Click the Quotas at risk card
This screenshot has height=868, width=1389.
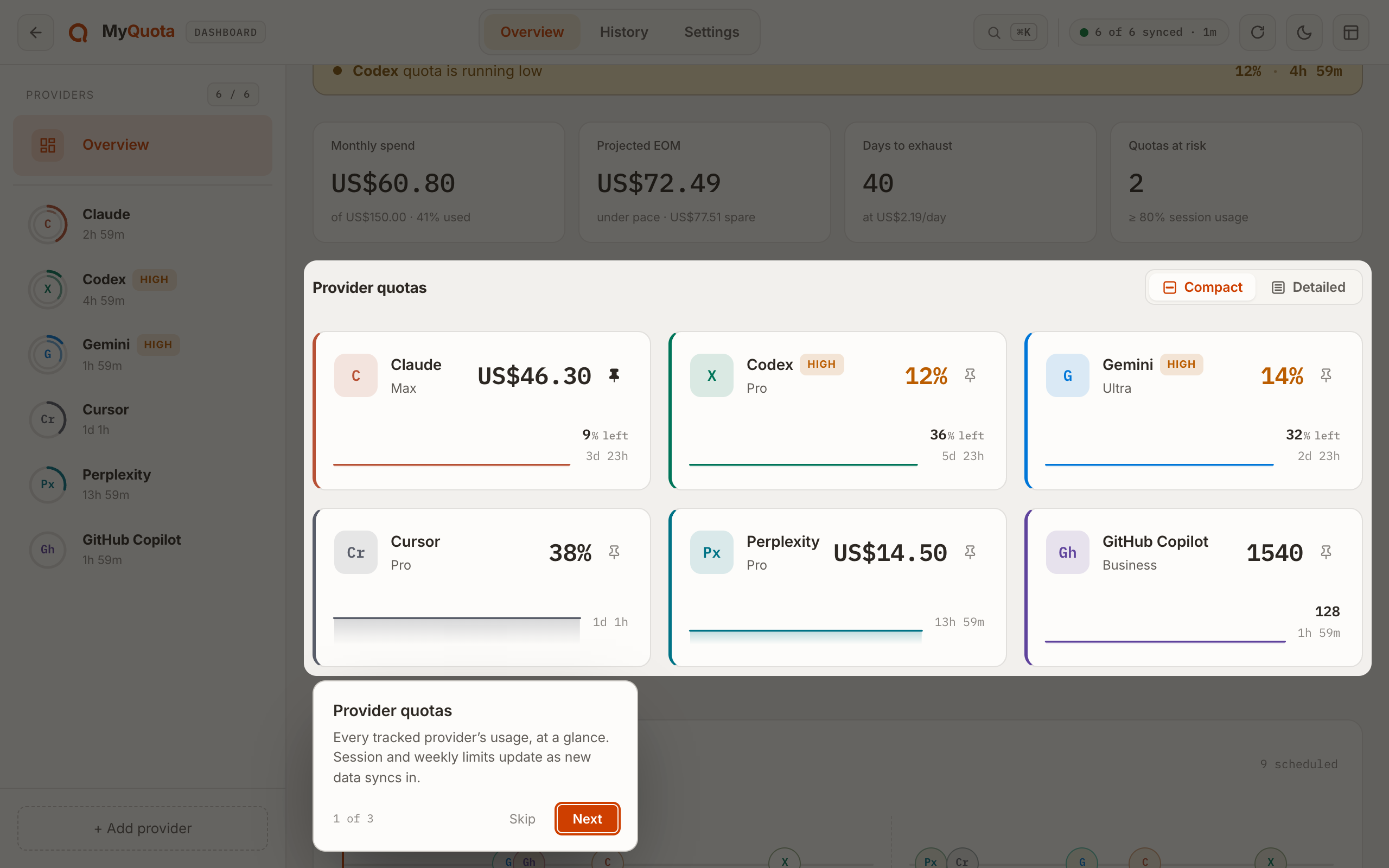[x=1237, y=182]
